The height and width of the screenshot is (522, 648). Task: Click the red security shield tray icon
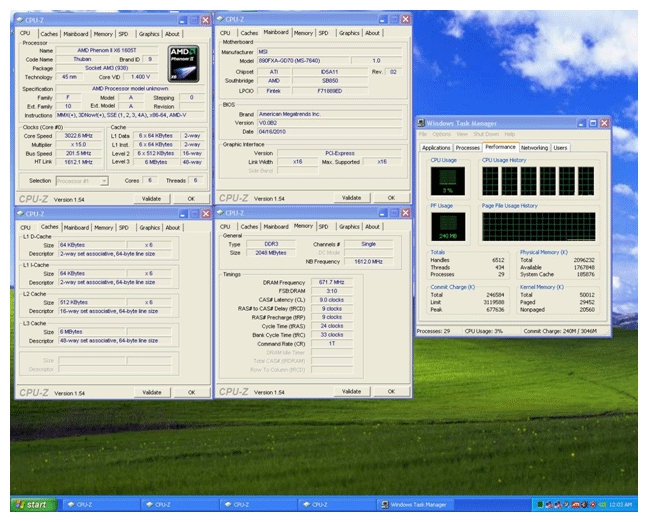[x=593, y=505]
